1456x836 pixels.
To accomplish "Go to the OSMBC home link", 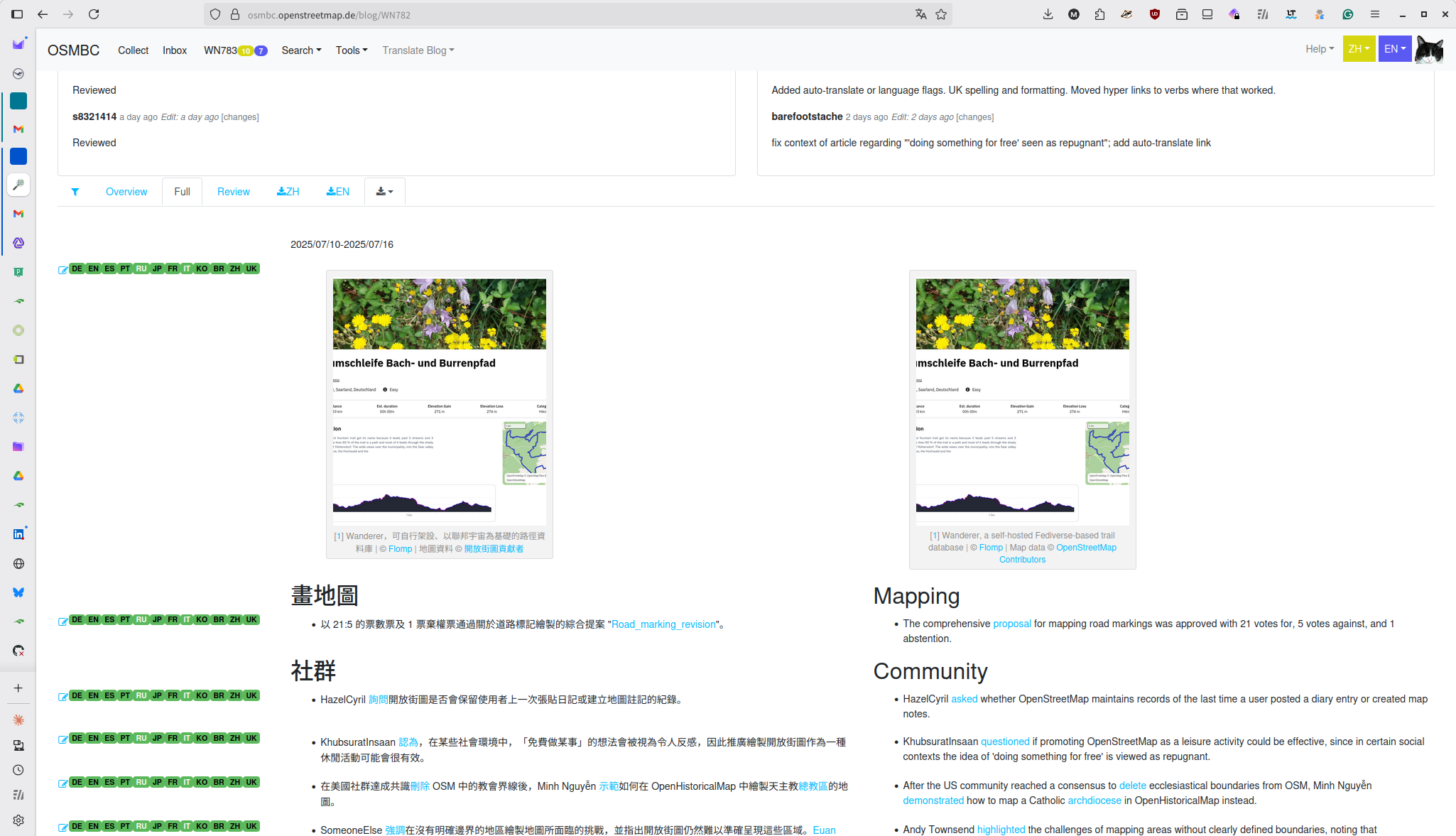I will [73, 50].
